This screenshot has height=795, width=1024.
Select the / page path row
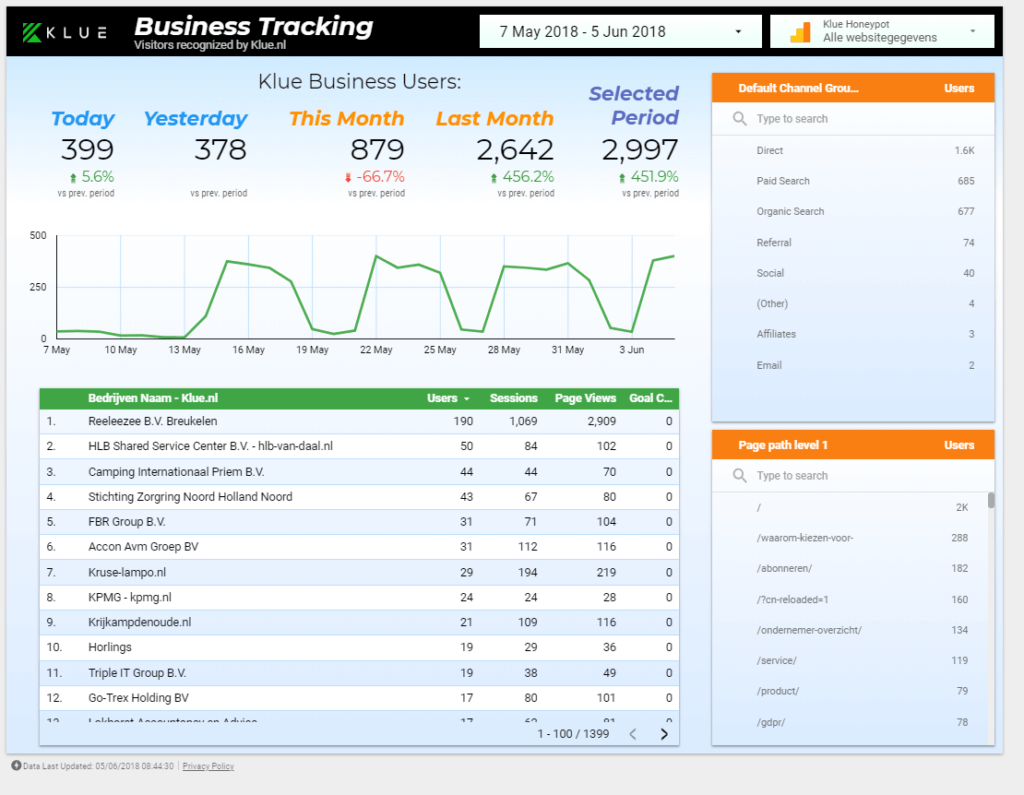click(850, 507)
